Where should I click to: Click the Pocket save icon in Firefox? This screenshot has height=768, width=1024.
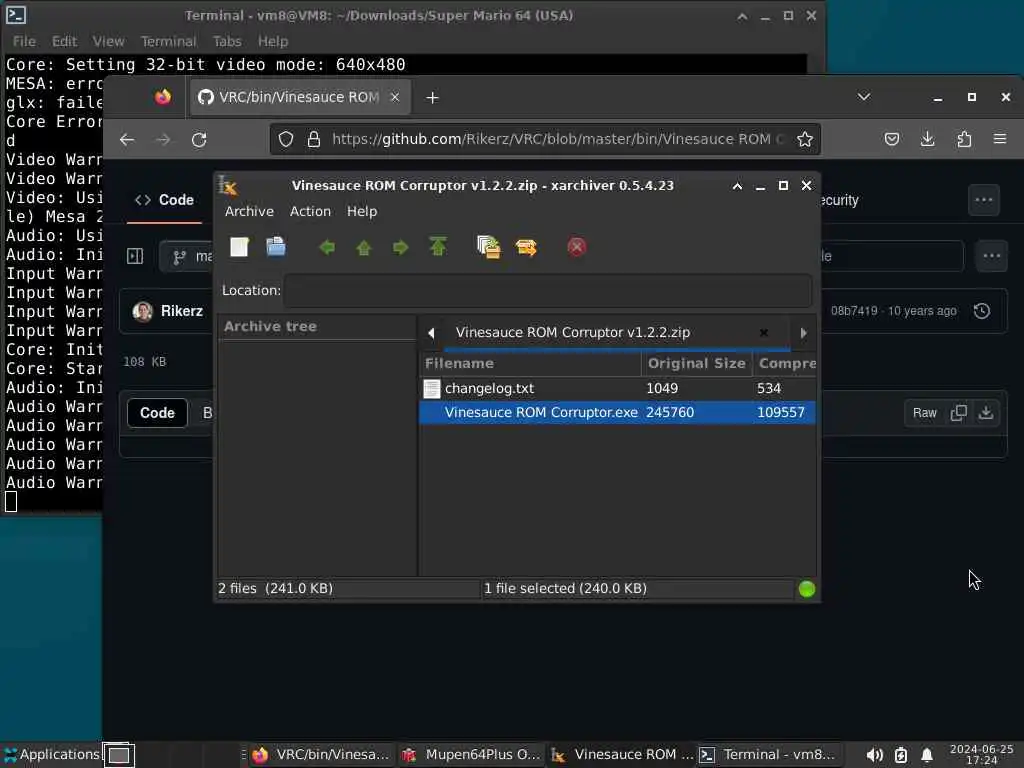click(891, 138)
